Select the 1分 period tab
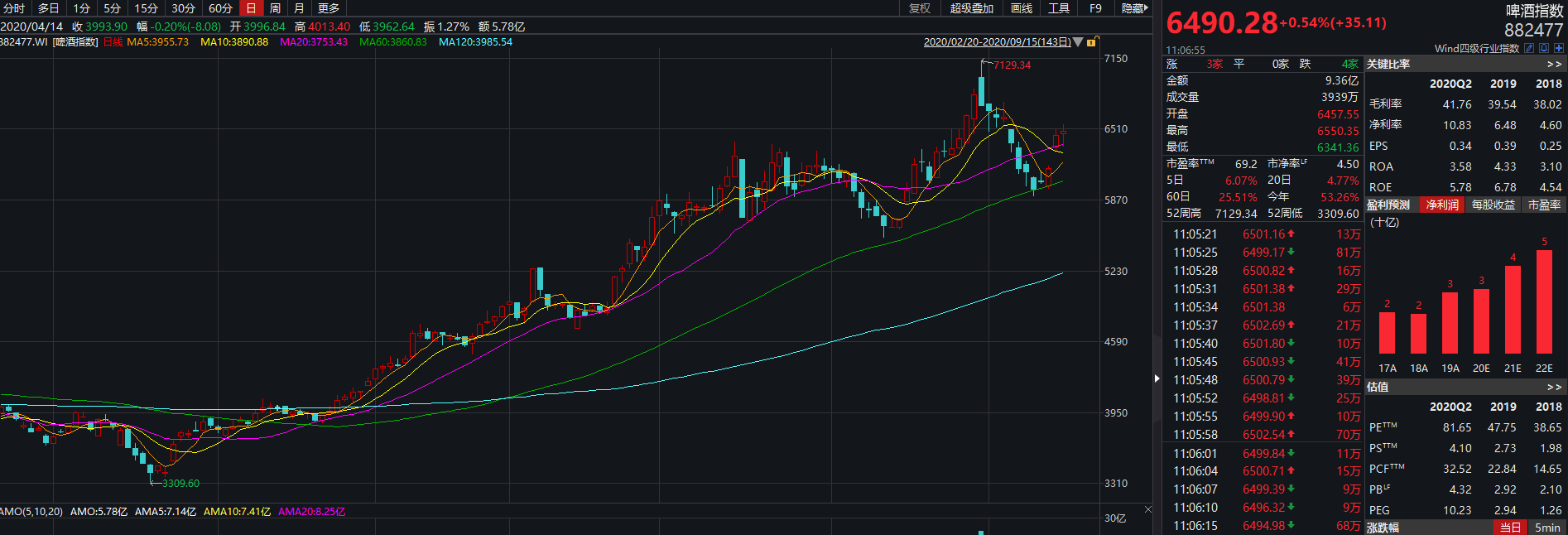Viewport: 1568px width, 535px height. [x=81, y=8]
